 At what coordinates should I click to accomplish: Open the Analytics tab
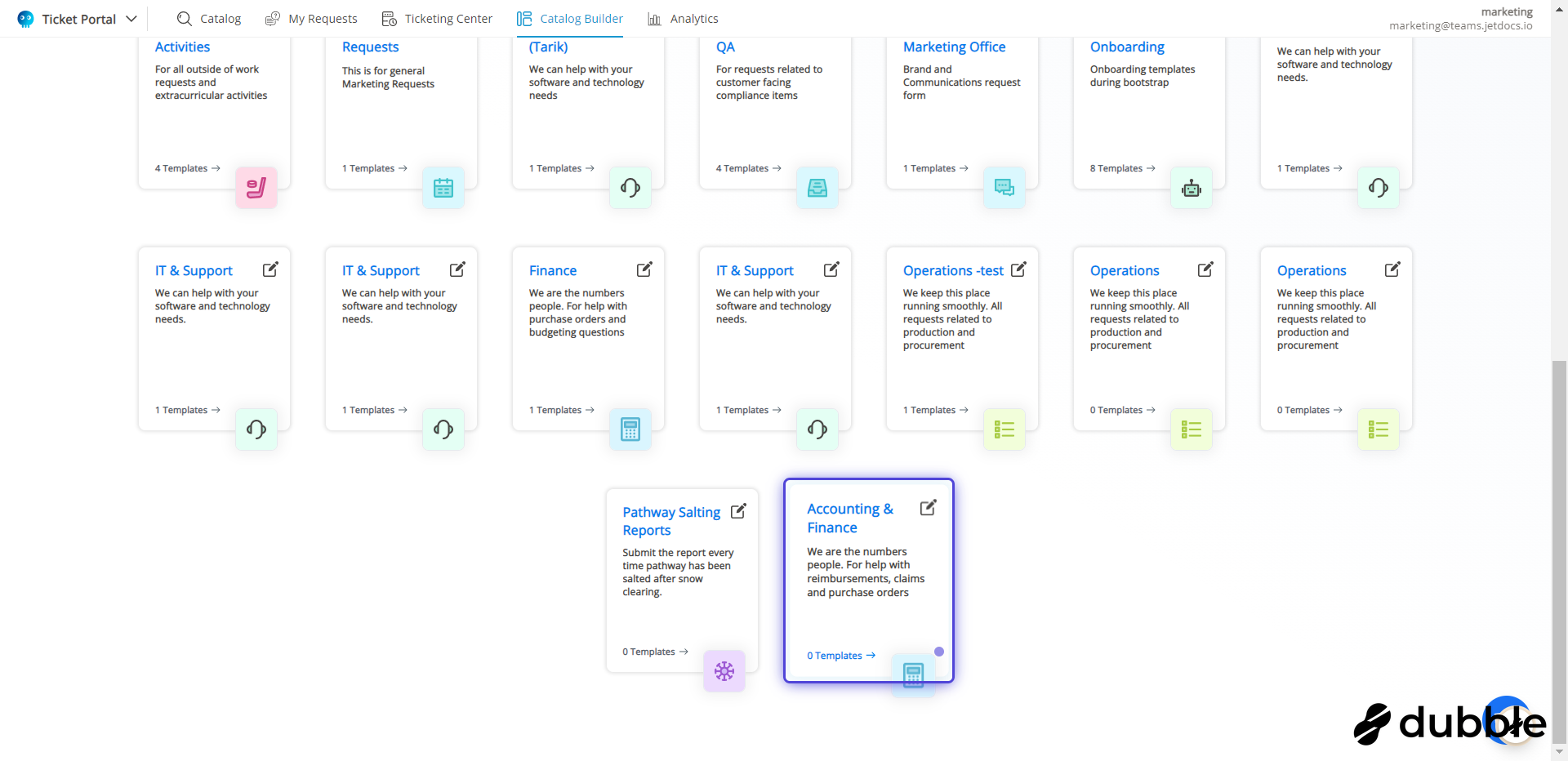(683, 19)
